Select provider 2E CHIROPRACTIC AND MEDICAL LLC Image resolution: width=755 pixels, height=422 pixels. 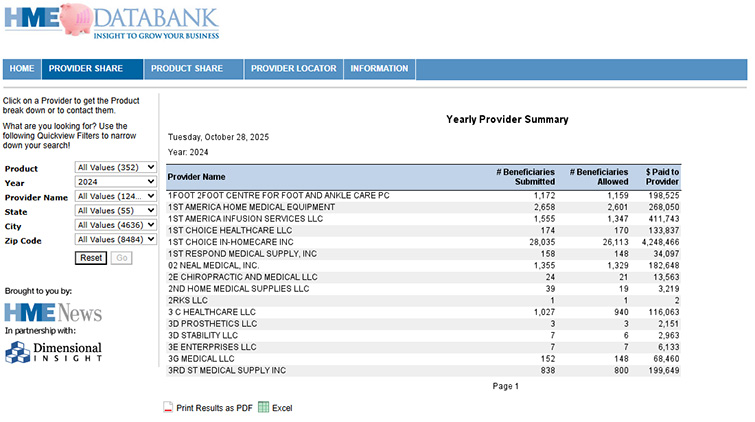243,277
